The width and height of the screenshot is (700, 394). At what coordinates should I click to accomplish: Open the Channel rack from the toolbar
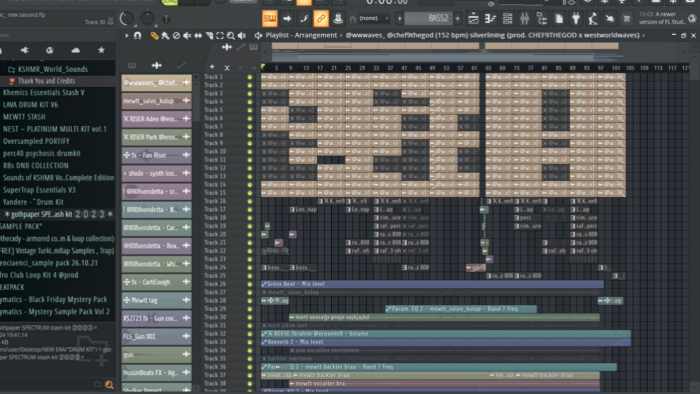pos(507,18)
